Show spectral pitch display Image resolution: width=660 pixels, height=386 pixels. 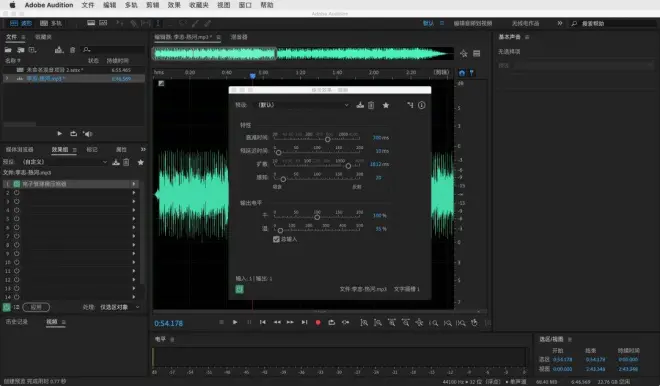click(103, 23)
